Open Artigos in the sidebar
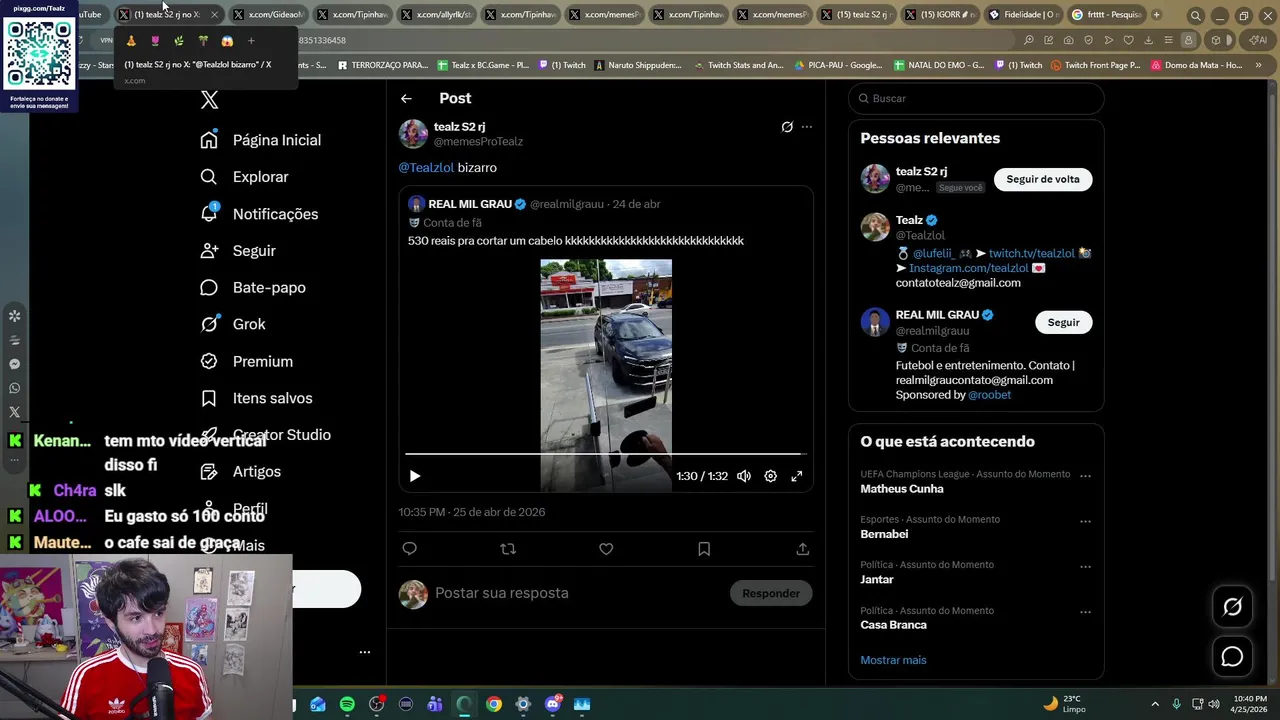 pos(241,471)
